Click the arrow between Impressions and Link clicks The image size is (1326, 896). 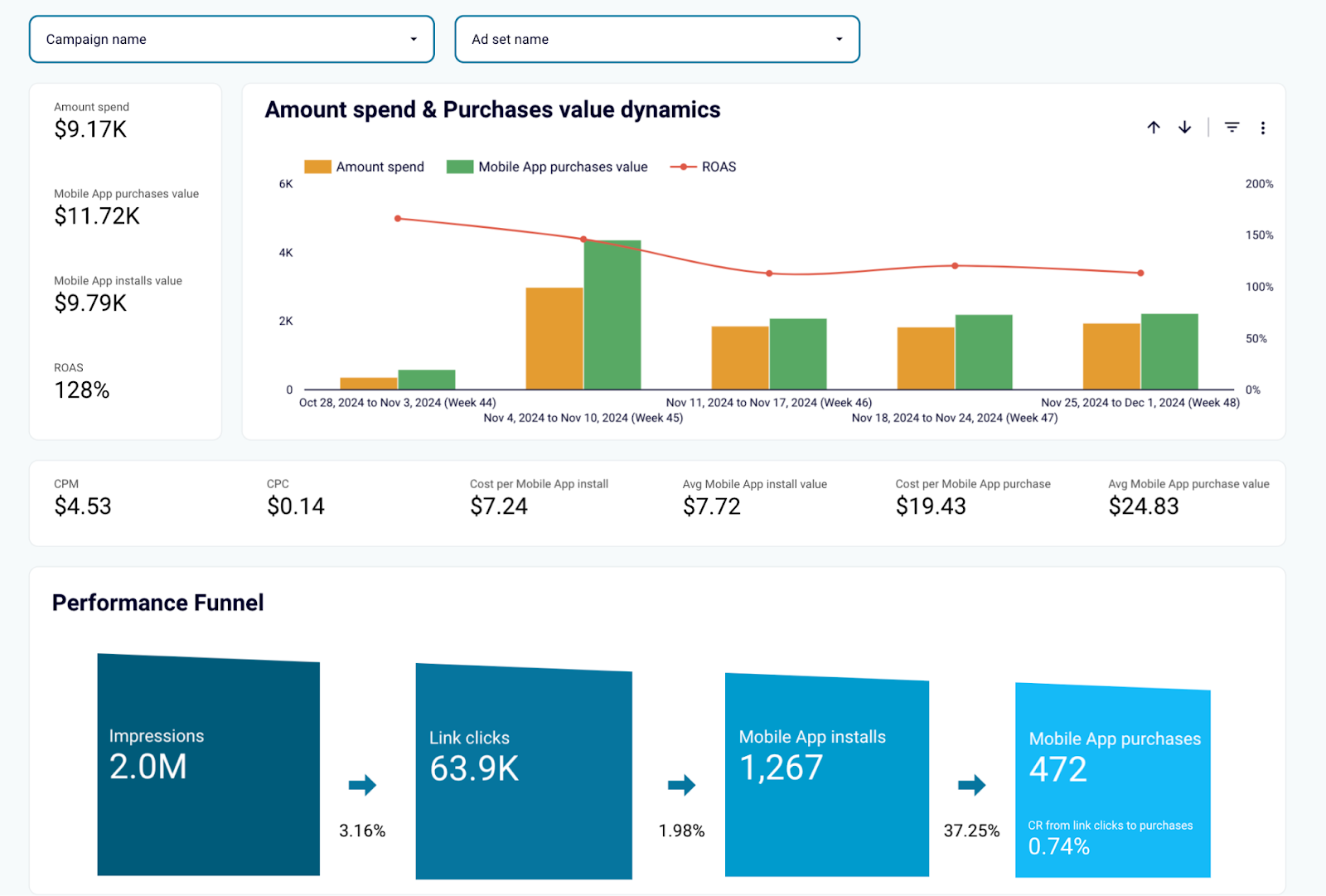(x=362, y=786)
